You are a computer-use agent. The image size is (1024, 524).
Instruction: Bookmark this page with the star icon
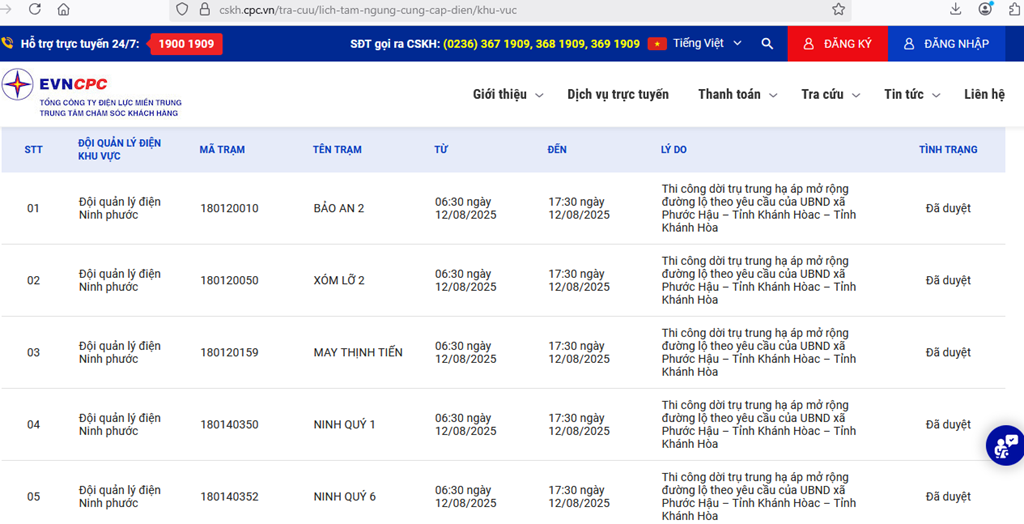coord(838,9)
